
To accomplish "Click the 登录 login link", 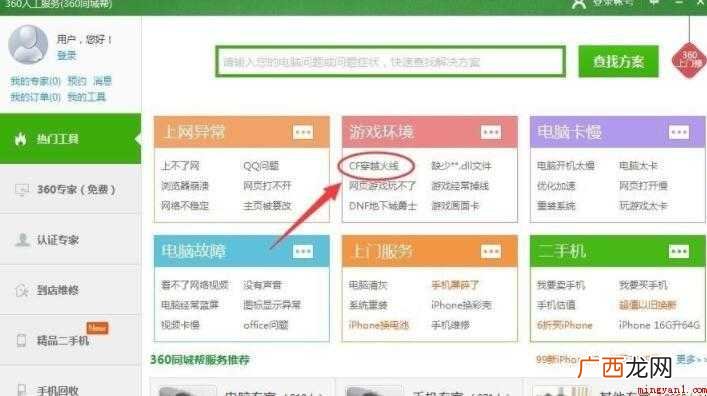I will [x=67, y=55].
